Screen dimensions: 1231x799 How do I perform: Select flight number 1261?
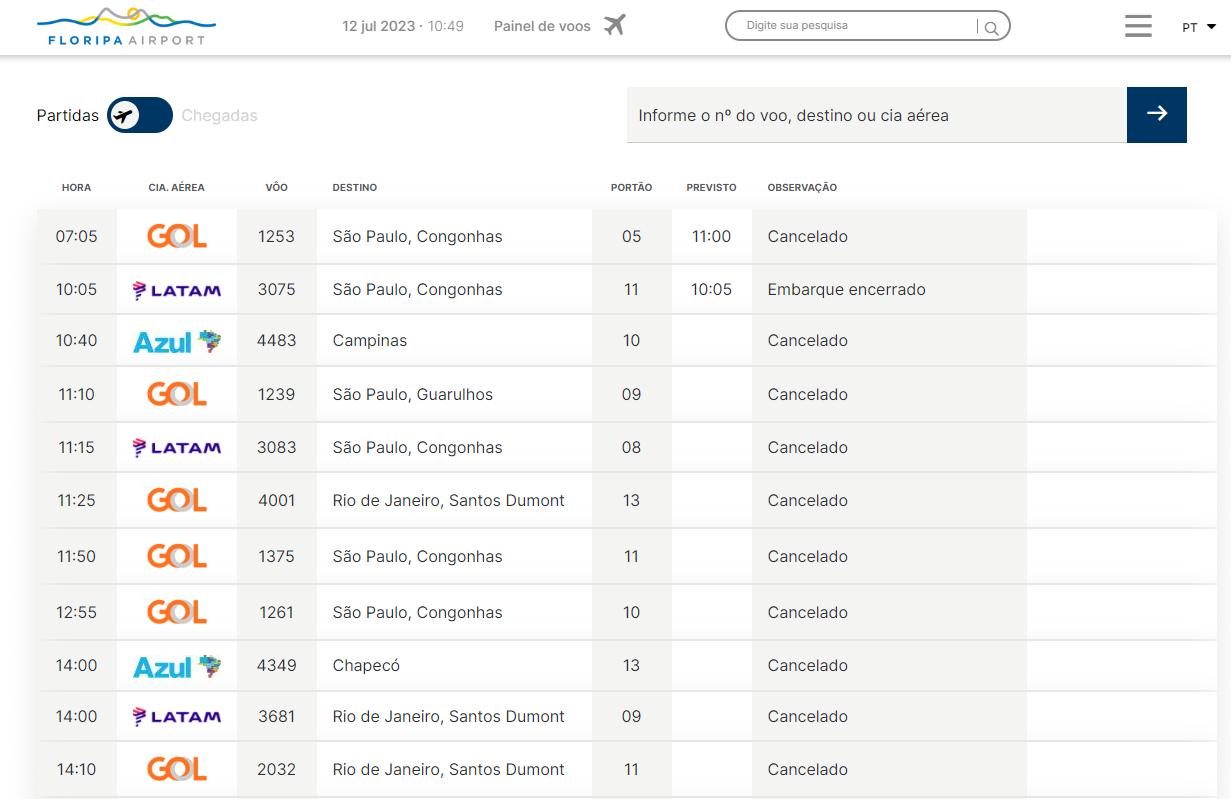pos(276,613)
